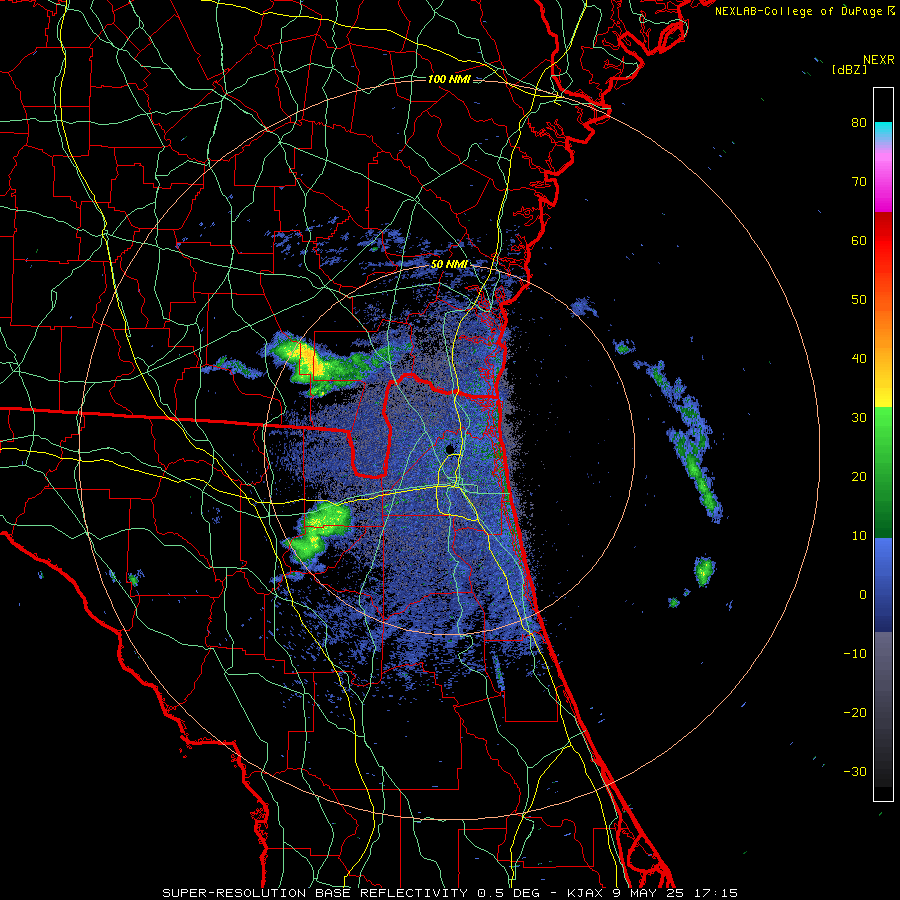Click the NEXR label above the color scale
This screenshot has height=900, width=900.
pyautogui.click(x=878, y=60)
